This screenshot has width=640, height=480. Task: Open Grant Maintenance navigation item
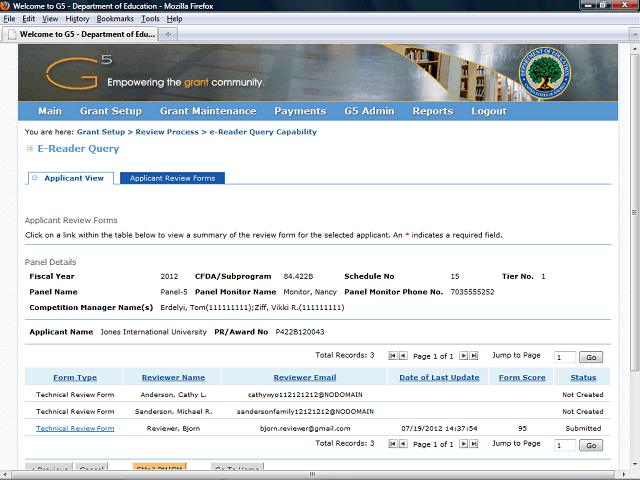click(208, 111)
